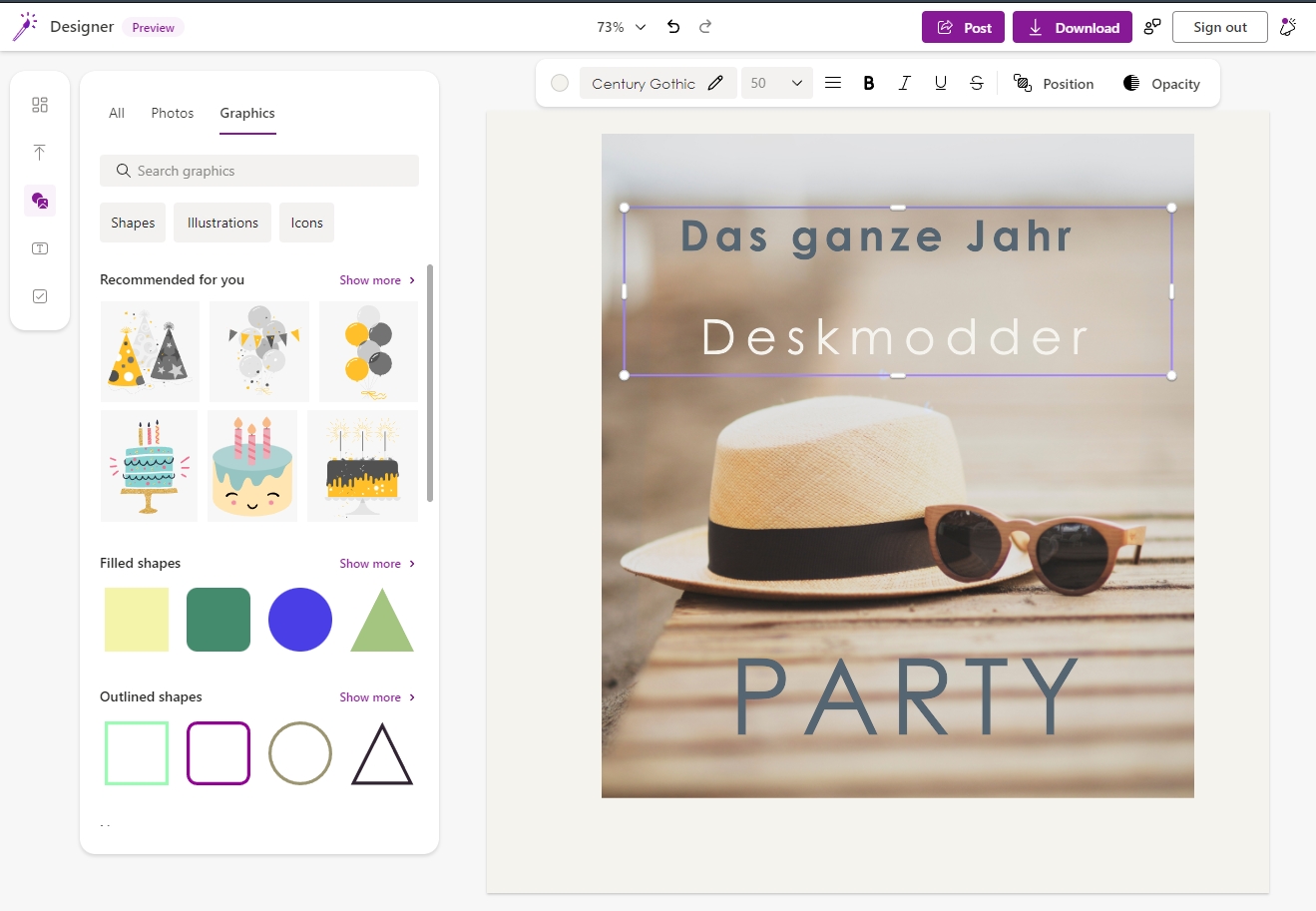Expand Show more for Filled shapes
The width and height of the screenshot is (1316, 911).
click(x=377, y=564)
